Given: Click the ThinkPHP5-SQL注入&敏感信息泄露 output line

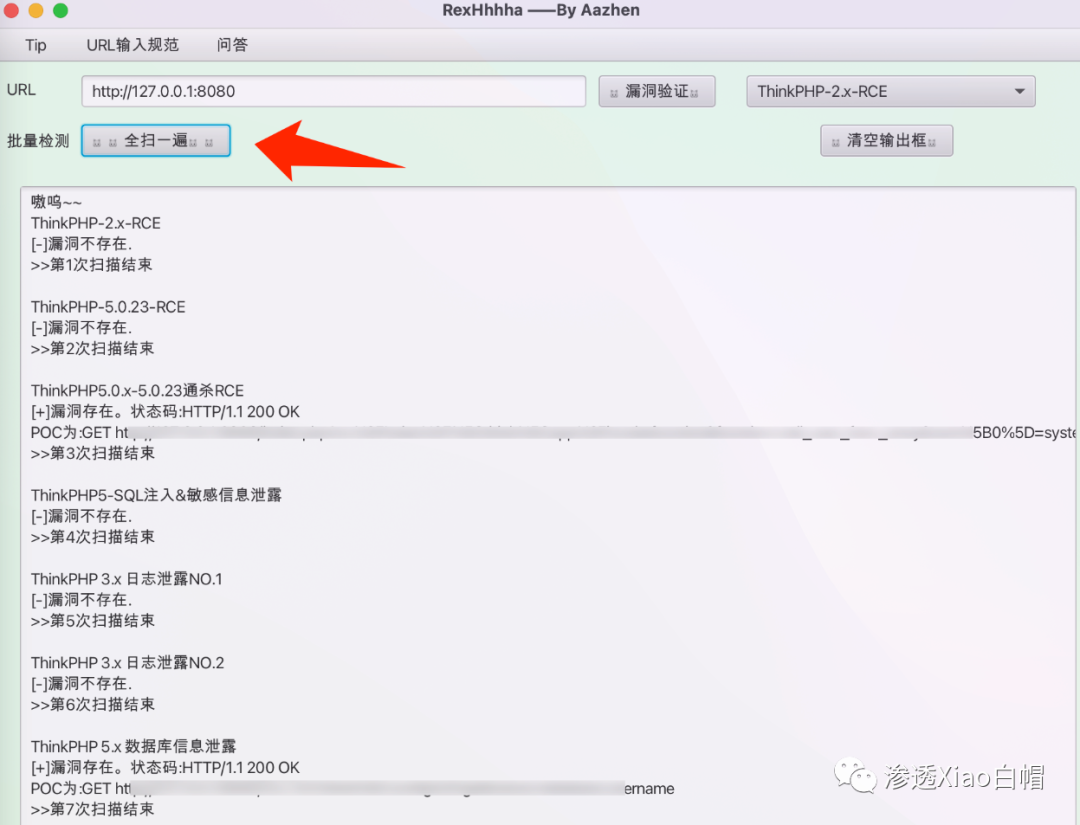Looking at the screenshot, I should coord(156,495).
